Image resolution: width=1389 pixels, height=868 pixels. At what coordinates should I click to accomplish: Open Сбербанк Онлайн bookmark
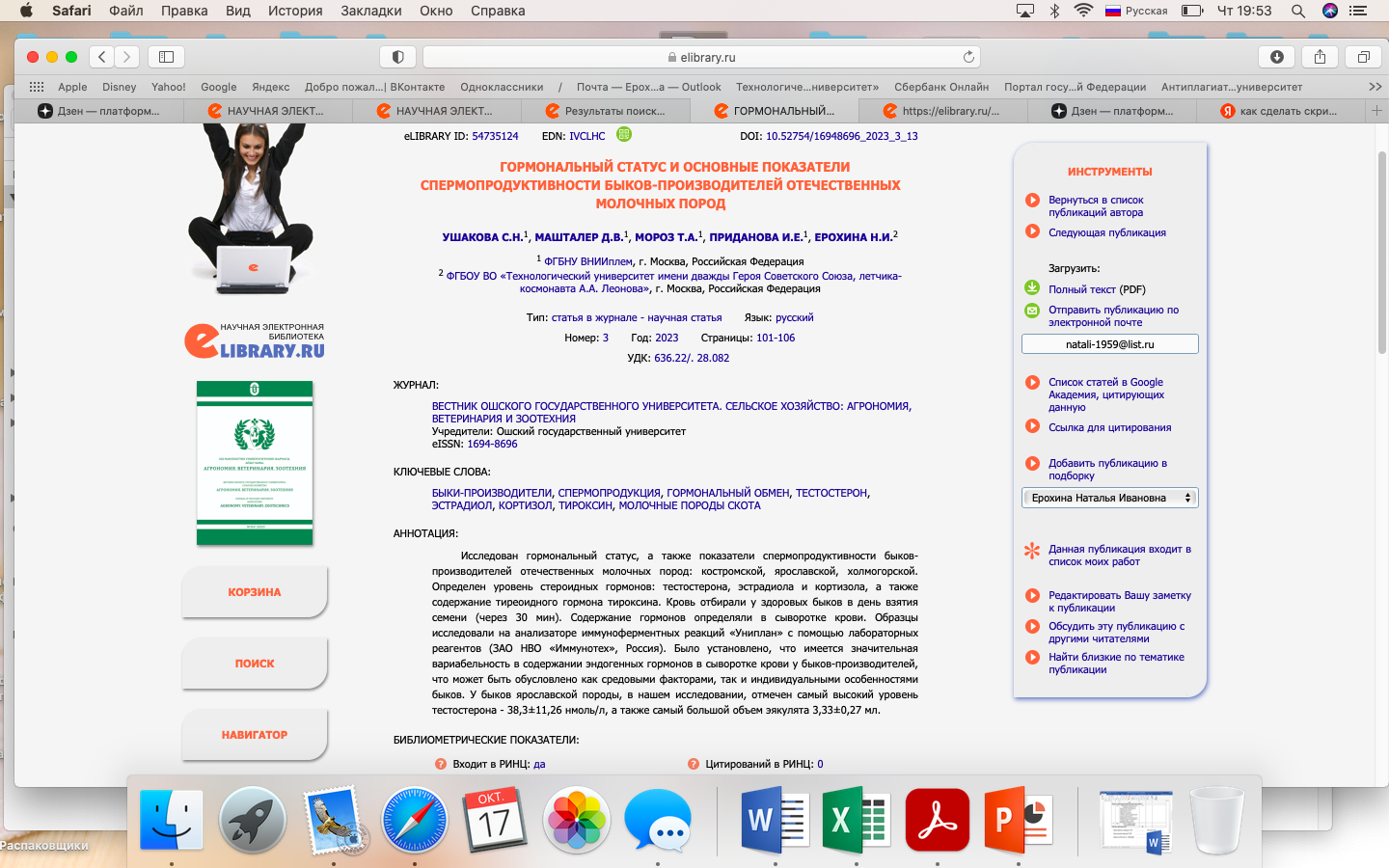(x=941, y=87)
